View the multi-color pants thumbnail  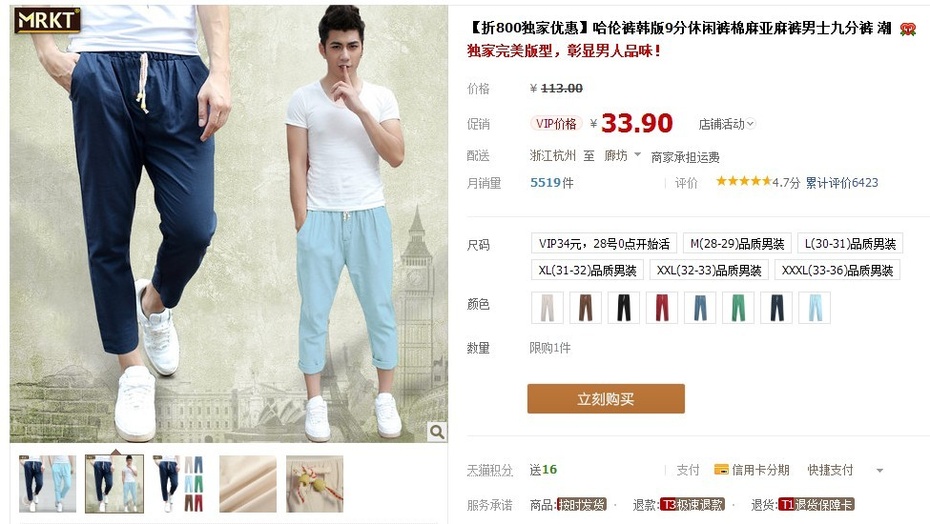coord(181,484)
